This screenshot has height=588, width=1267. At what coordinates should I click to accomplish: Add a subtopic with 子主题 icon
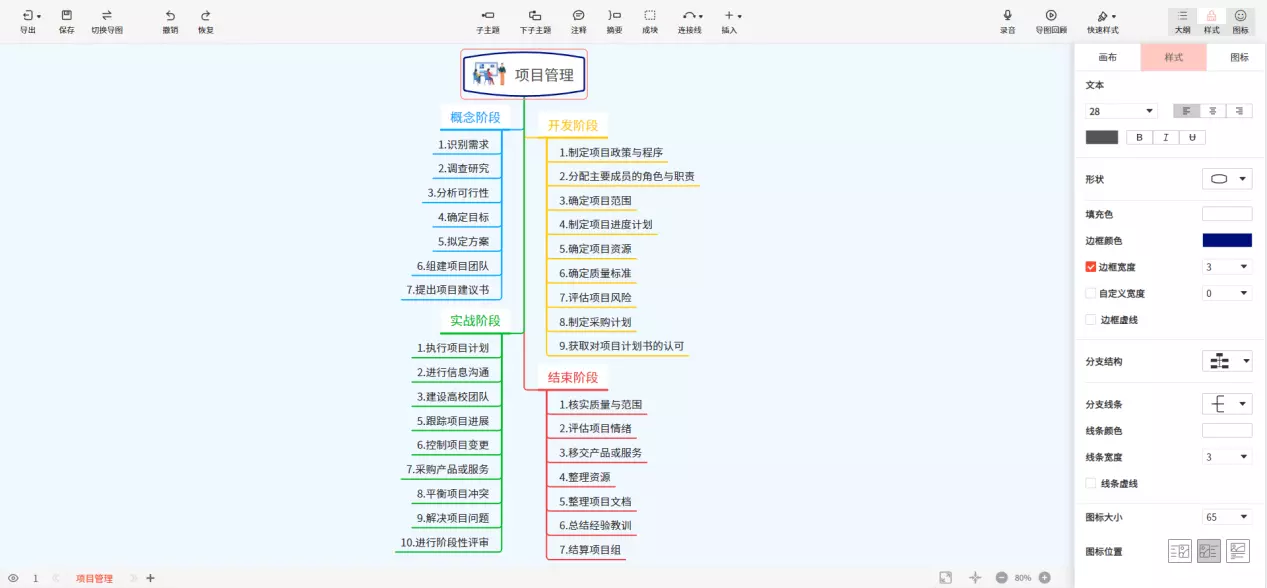point(488,16)
